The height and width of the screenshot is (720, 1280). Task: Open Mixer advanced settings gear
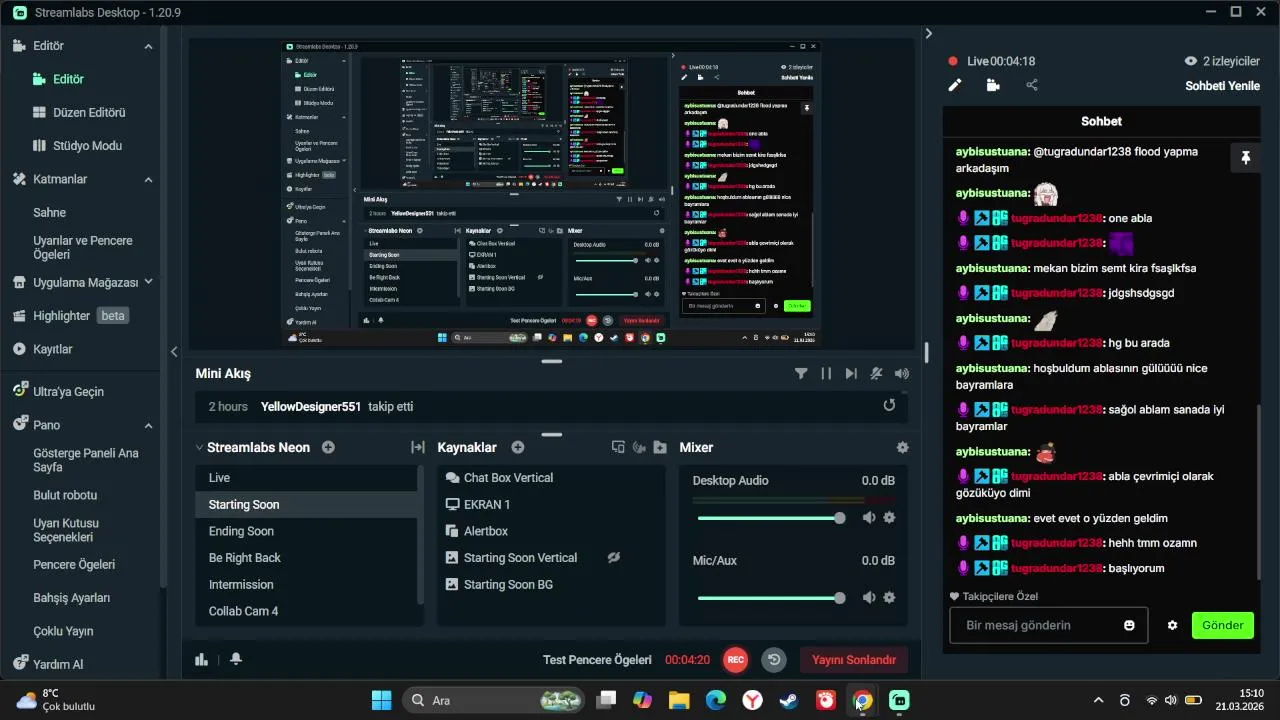click(x=902, y=447)
